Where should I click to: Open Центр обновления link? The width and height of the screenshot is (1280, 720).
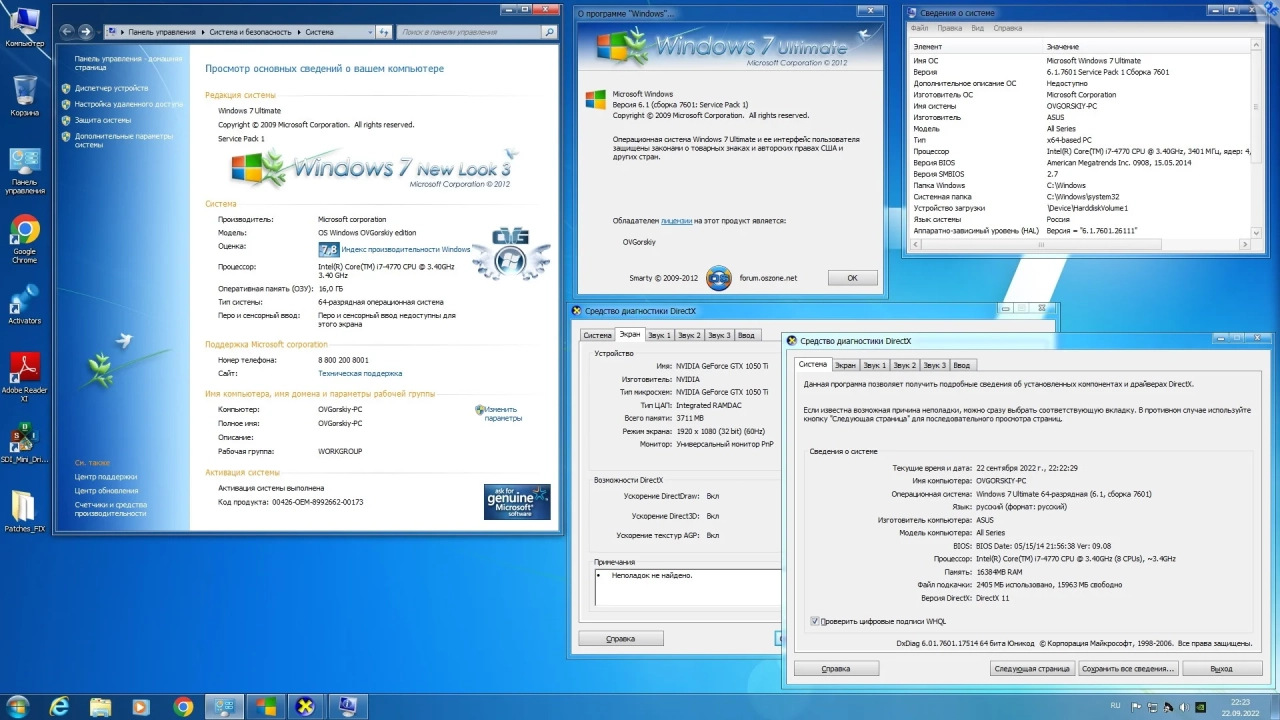coord(106,490)
